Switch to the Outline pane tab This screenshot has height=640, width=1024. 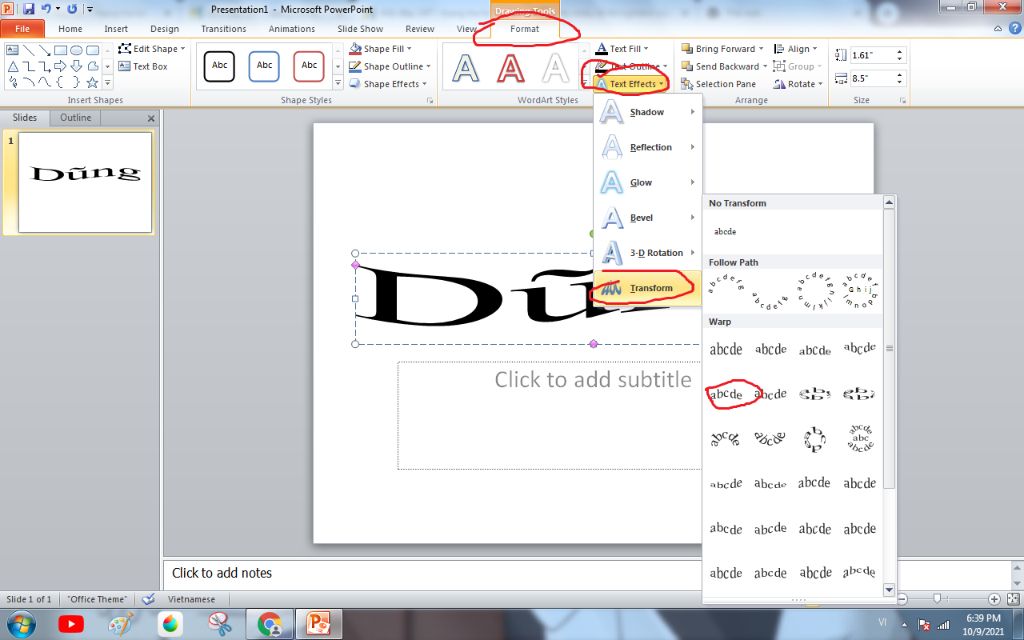click(x=76, y=118)
